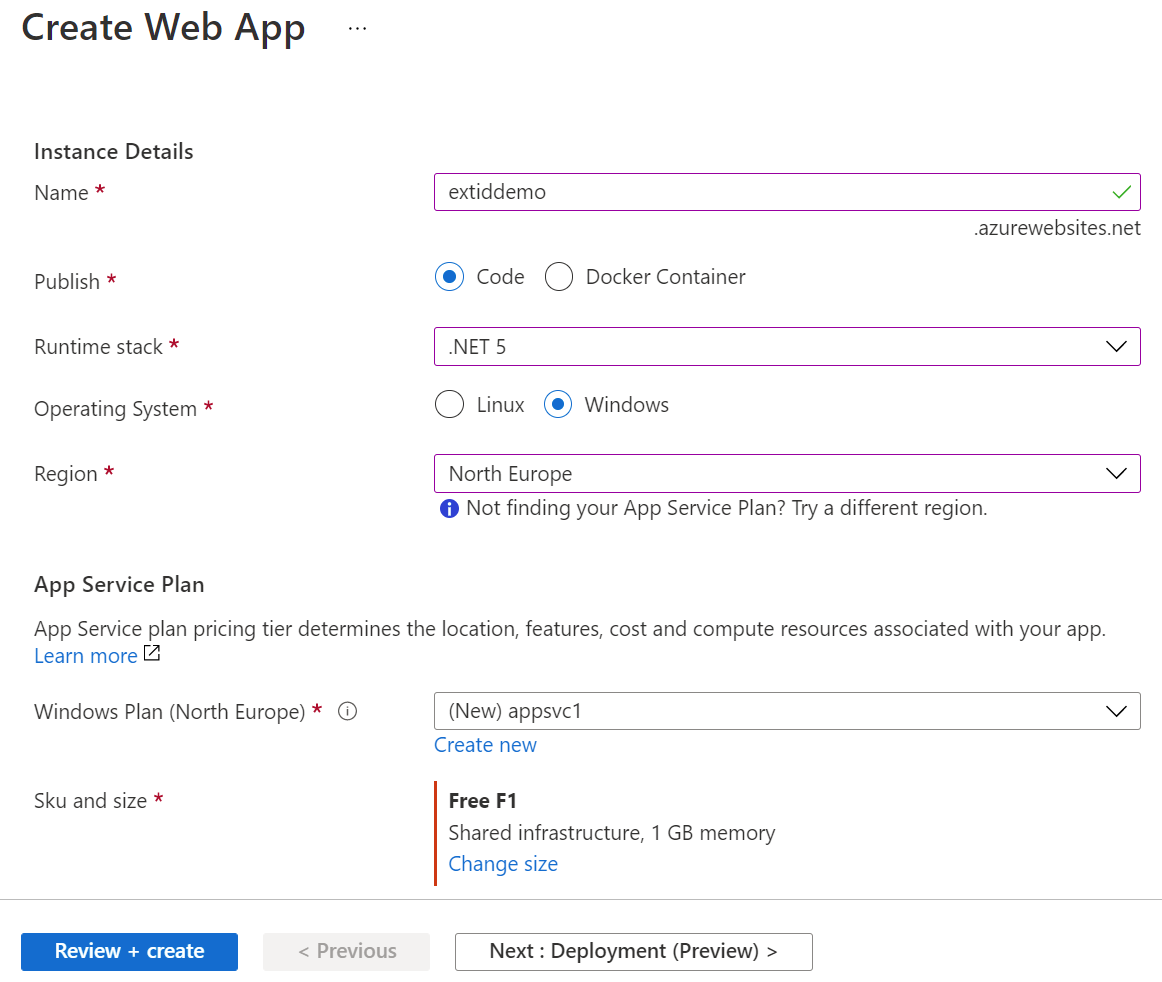Screen dimensions: 1162x982
Task: Click Review + create button
Action: [129, 951]
